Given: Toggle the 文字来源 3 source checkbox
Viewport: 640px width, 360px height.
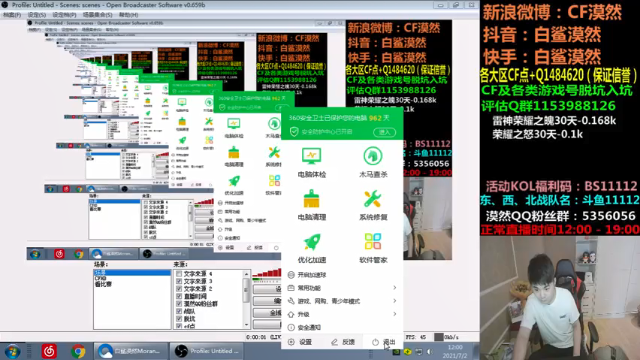Looking at the screenshot, I should pyautogui.click(x=179, y=281).
